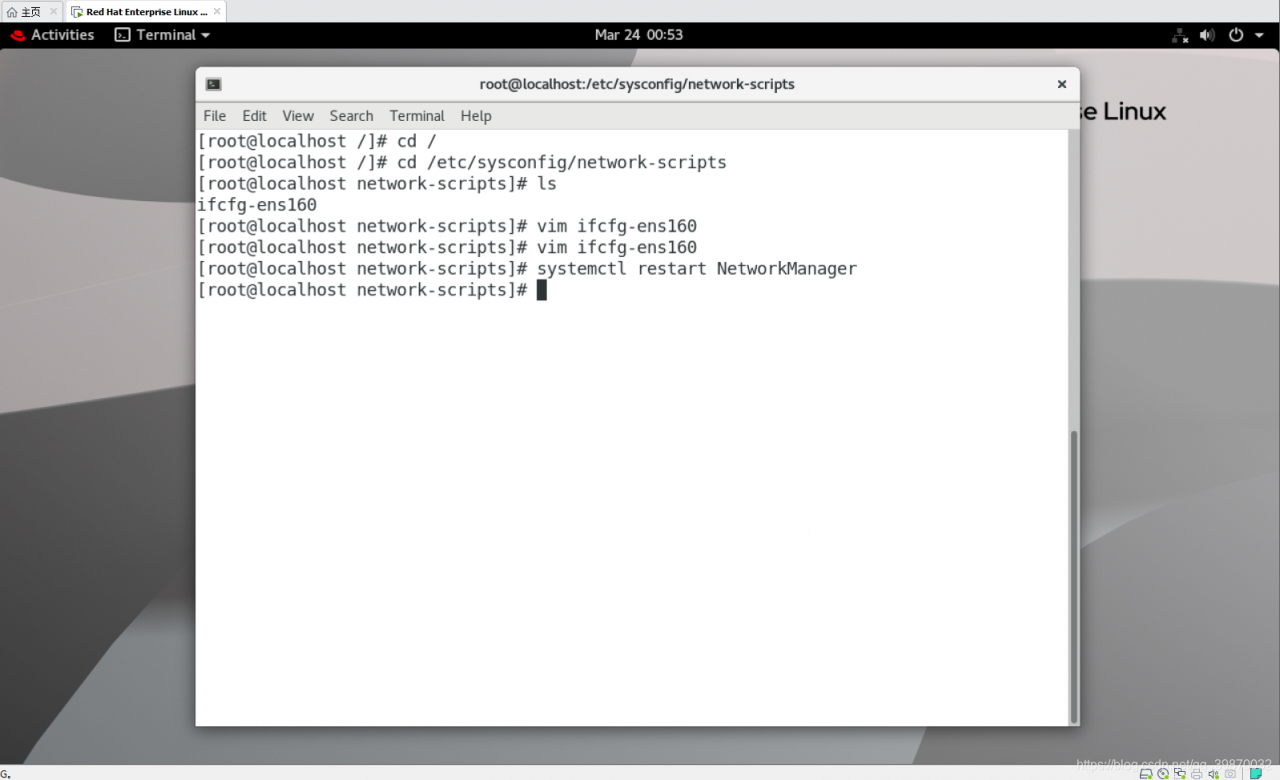Click the power icon in top bar
The height and width of the screenshot is (780, 1280).
tap(1236, 35)
